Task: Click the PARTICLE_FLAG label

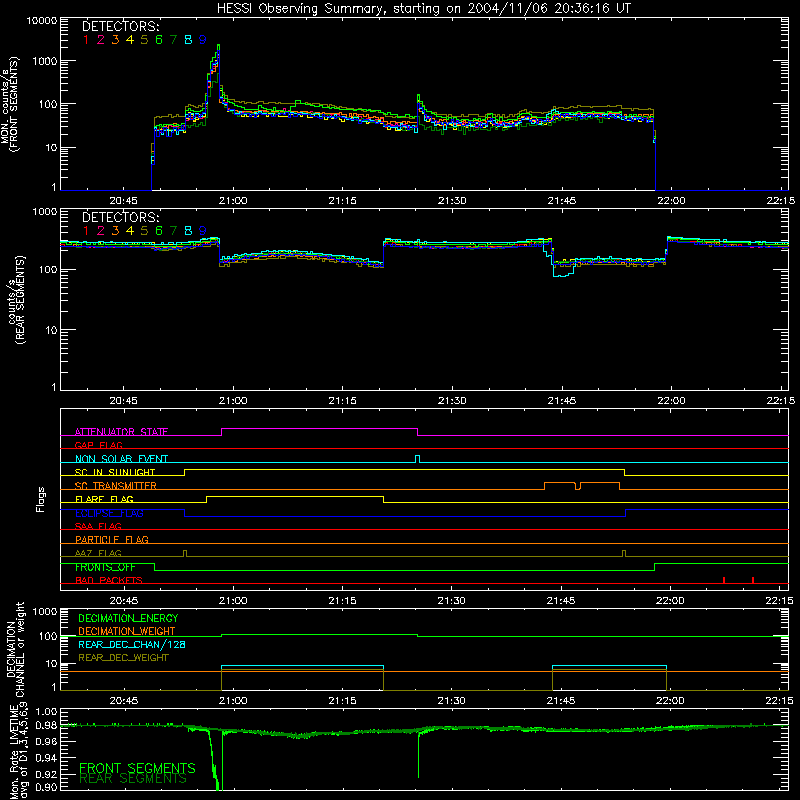Action: pos(112,539)
